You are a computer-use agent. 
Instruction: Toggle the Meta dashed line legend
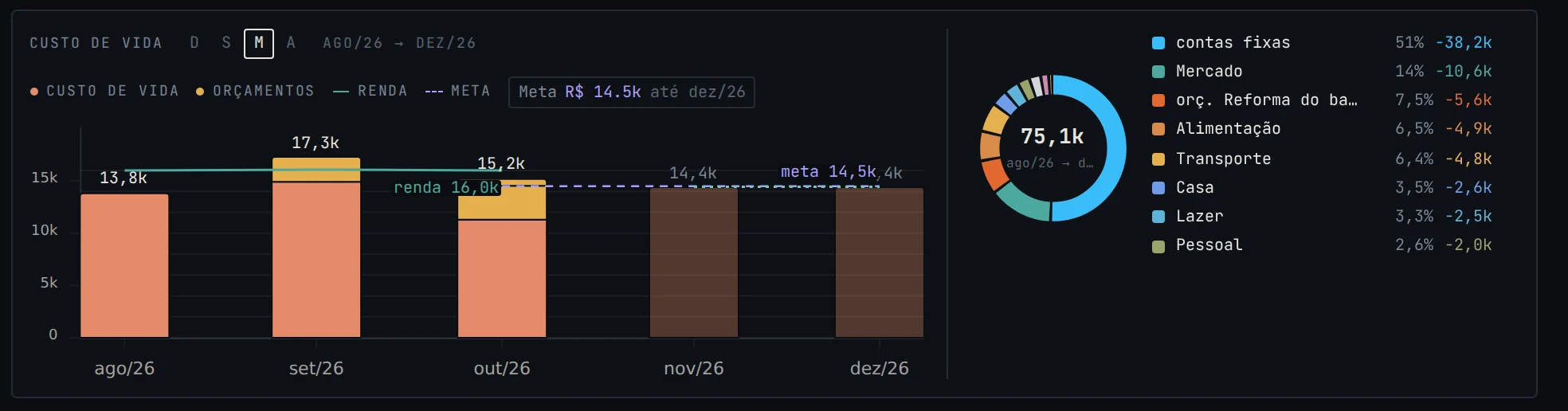[x=457, y=91]
